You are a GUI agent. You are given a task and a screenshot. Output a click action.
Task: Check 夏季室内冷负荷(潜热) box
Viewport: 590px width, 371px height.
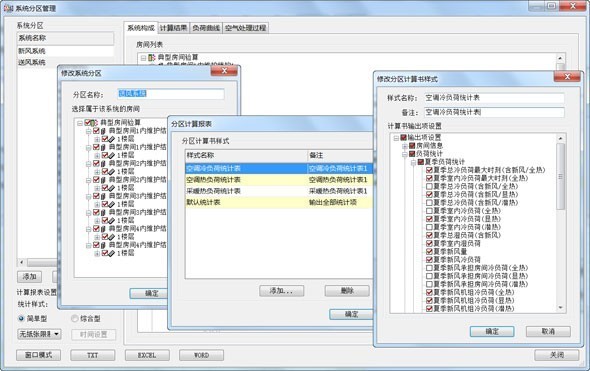(429, 227)
